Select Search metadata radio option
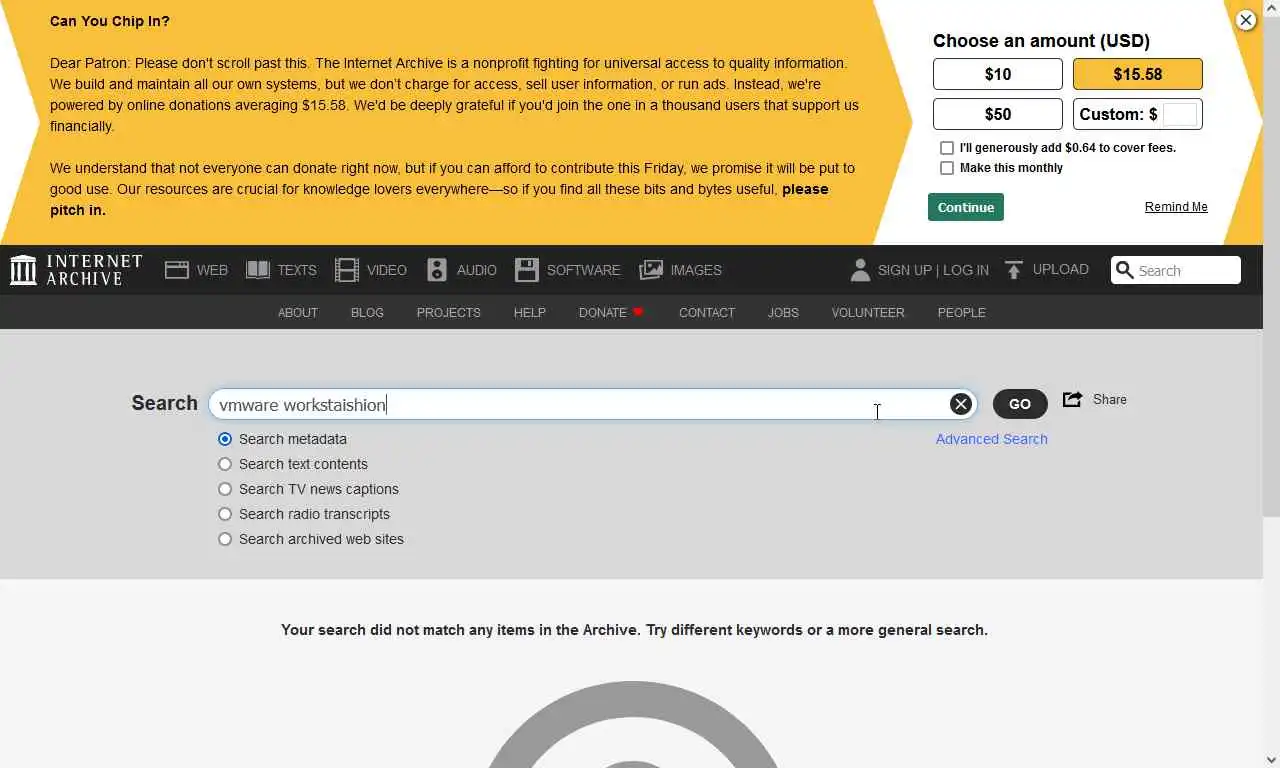The height and width of the screenshot is (768, 1280). tap(225, 439)
